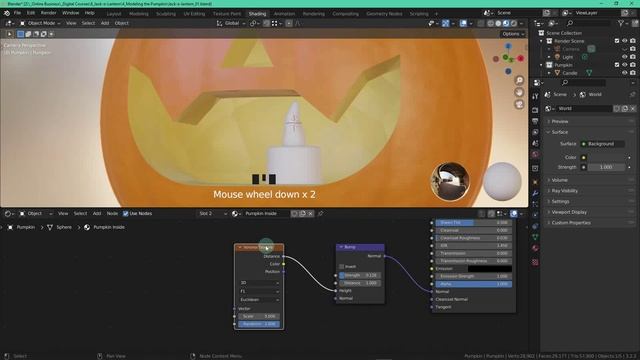
Task: Click the viewport zoom magnifier gizmo
Action: coord(519,80)
